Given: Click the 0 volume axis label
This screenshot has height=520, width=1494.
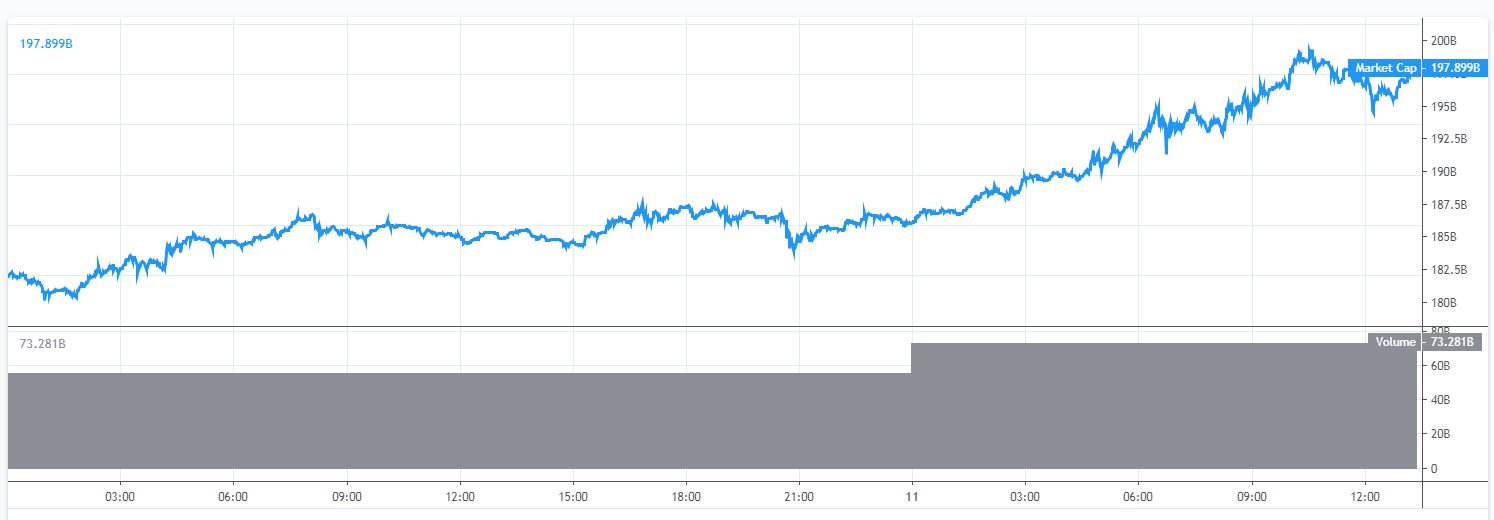Looking at the screenshot, I should click(1435, 468).
